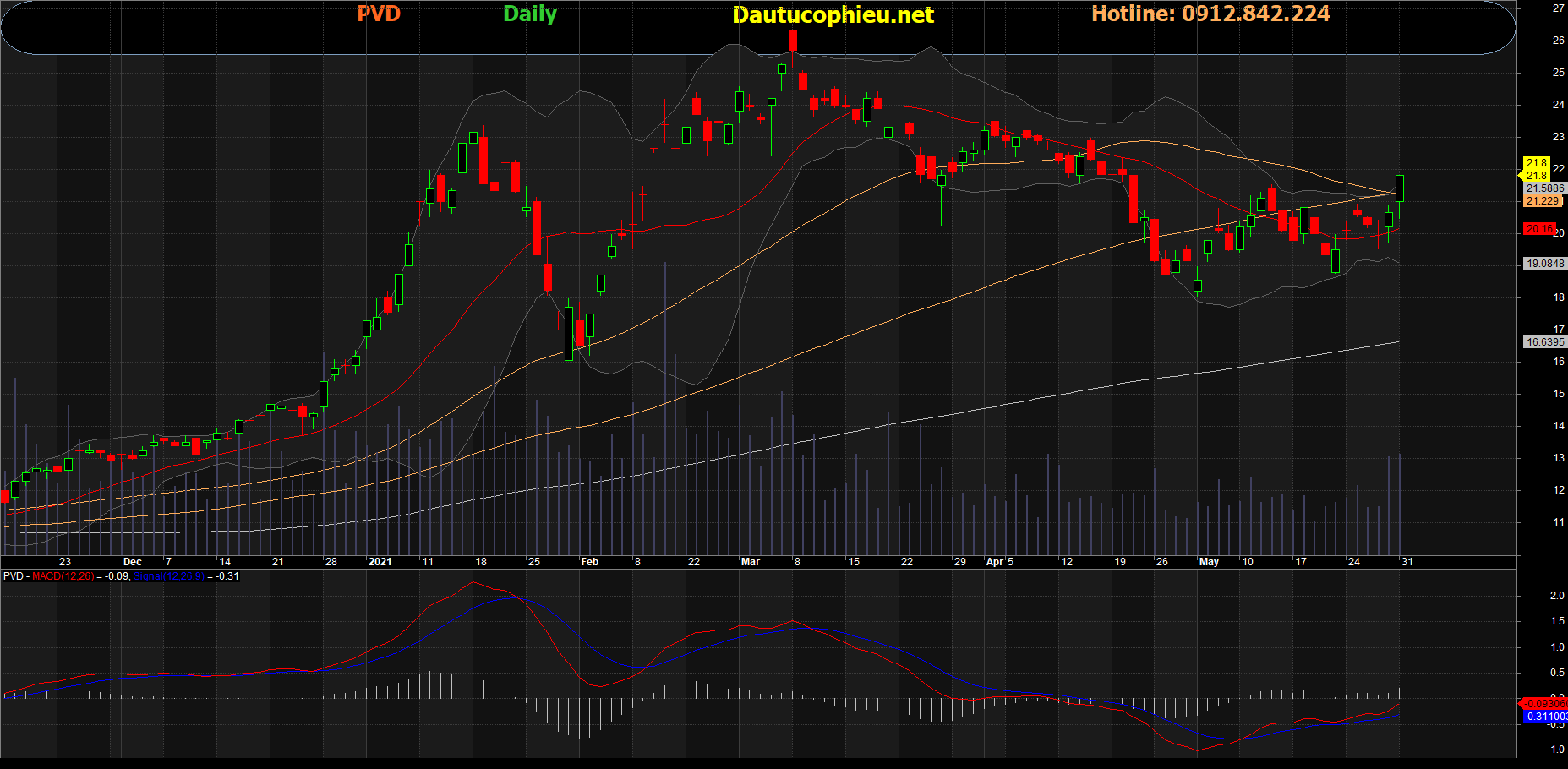Image resolution: width=1568 pixels, height=769 pixels.
Task: Click the blue -0.311003 signal value tag
Action: coord(1544,717)
